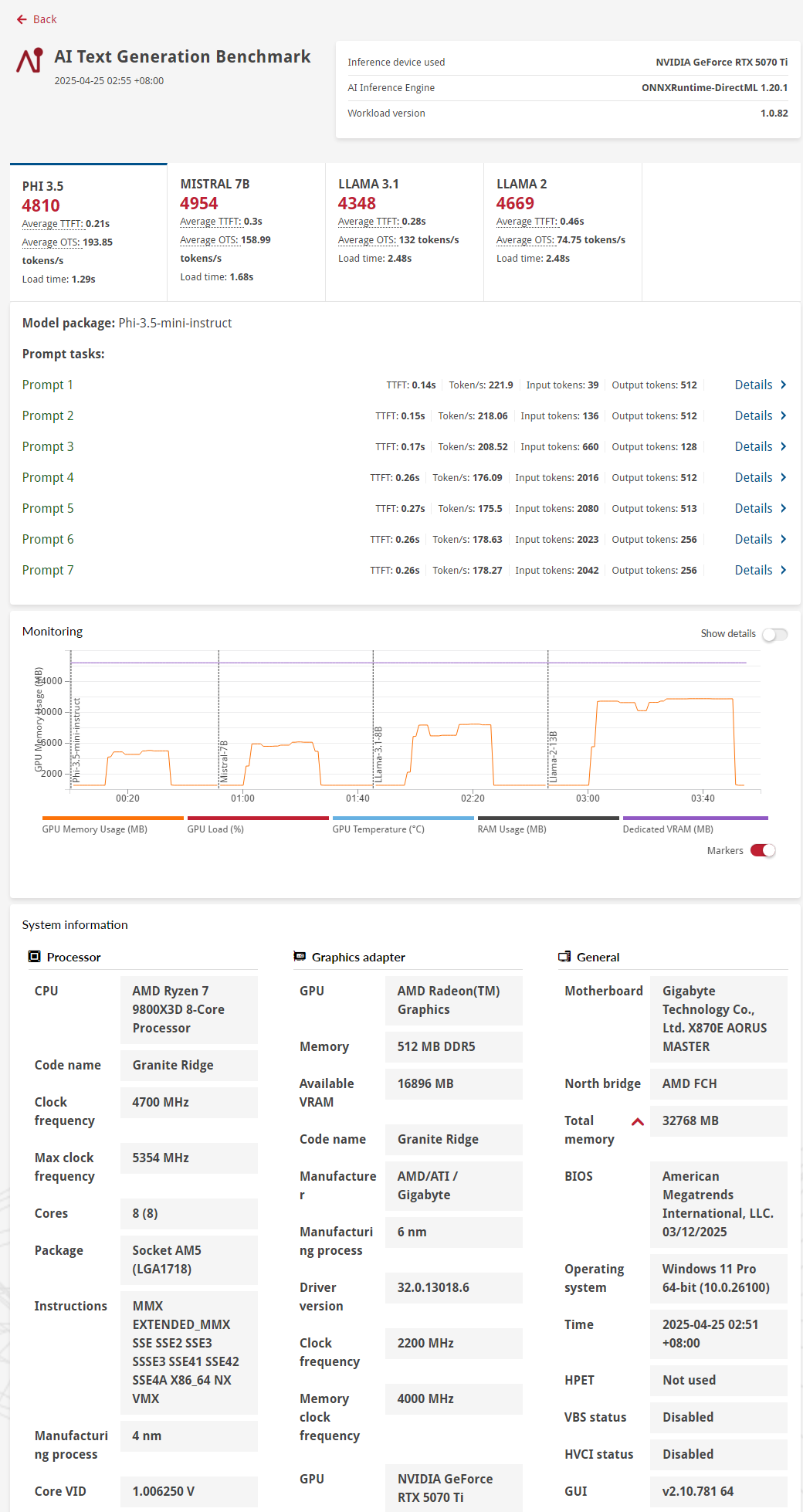
Task: Collapse the Total memory row caret
Action: [x=638, y=1122]
